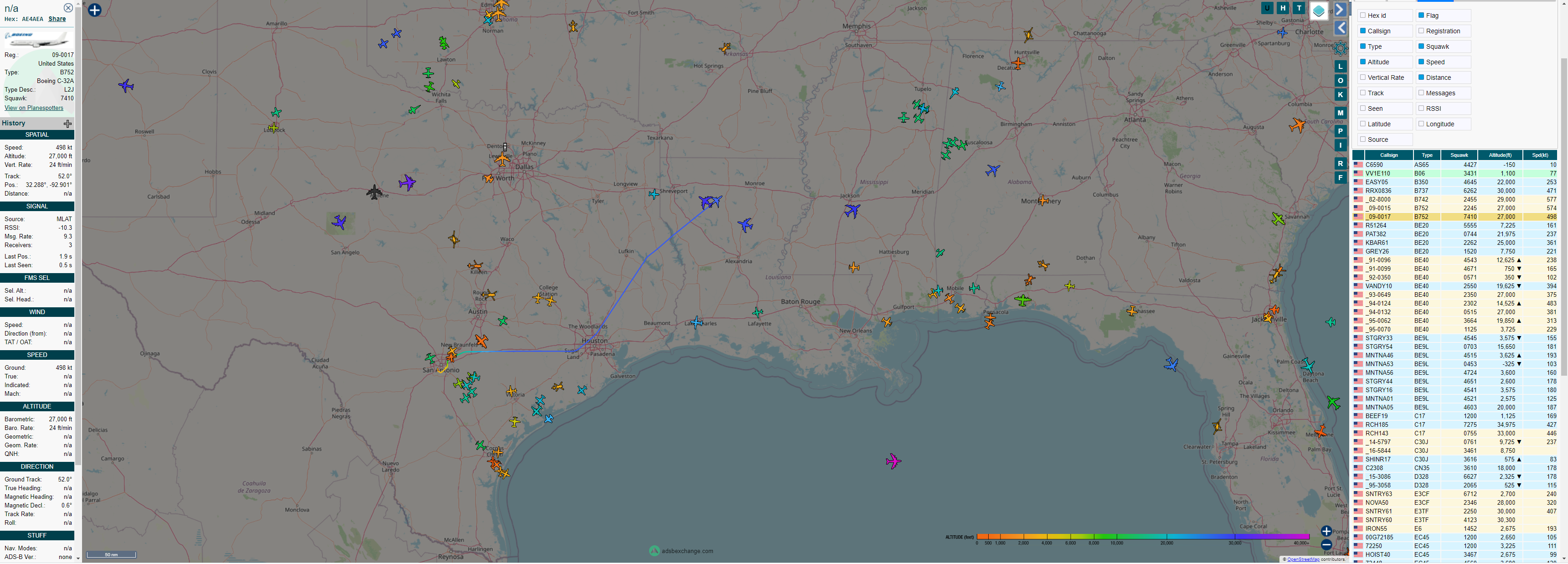Click the altitude color legend bar
Viewport: 1568px width, 564px height.
[1143, 537]
